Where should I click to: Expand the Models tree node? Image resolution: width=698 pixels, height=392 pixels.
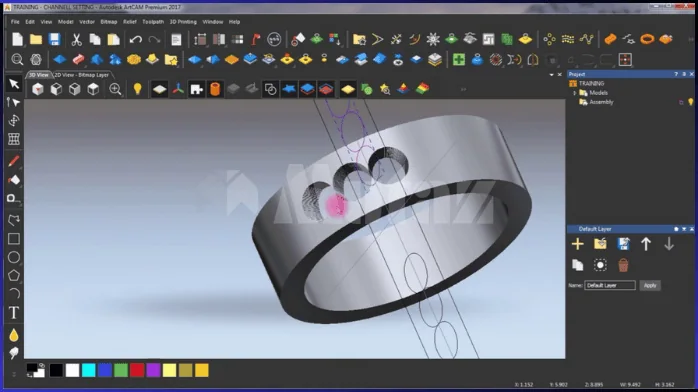[575, 93]
